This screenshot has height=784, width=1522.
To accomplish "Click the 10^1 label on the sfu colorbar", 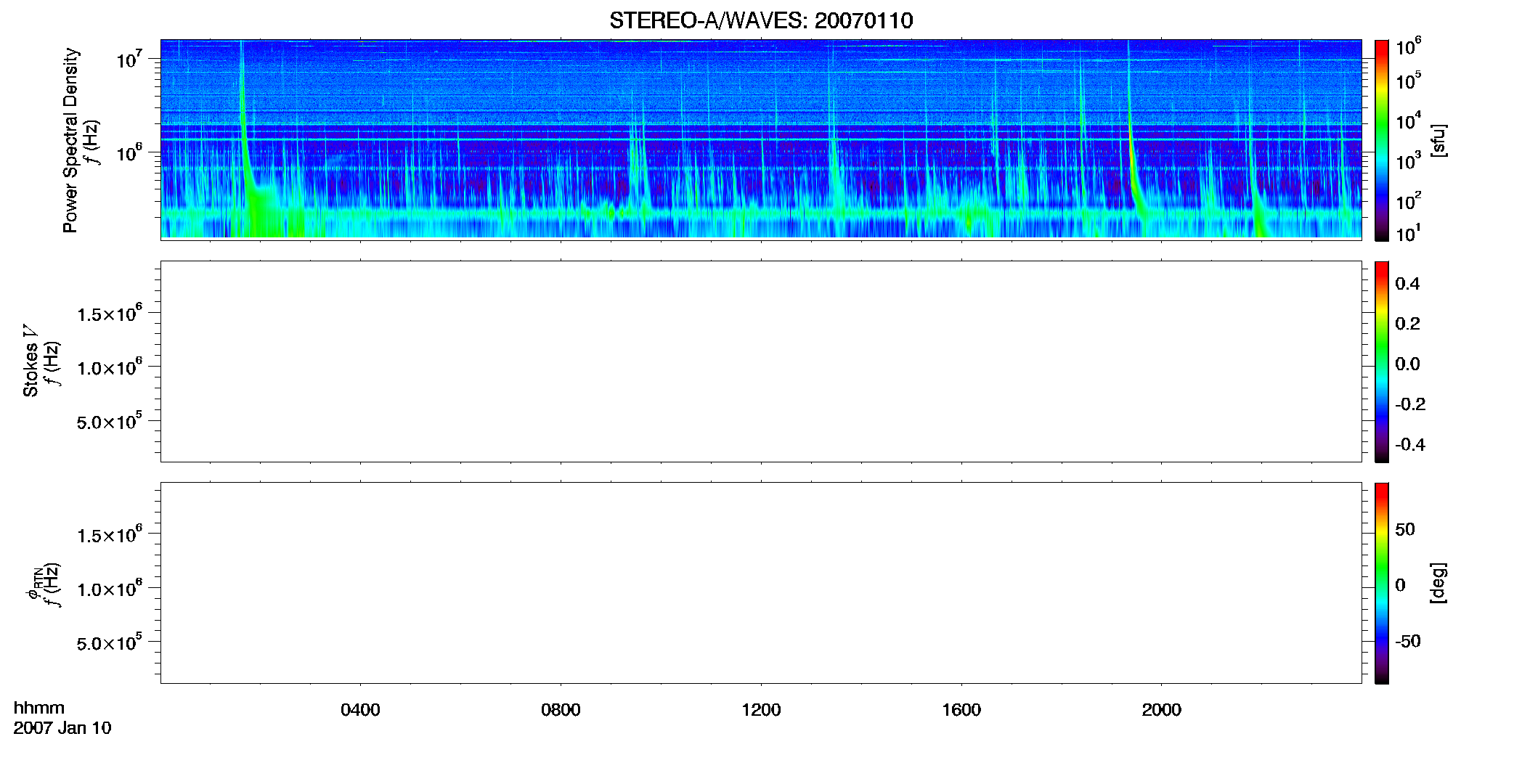I will pyautogui.click(x=1409, y=233).
